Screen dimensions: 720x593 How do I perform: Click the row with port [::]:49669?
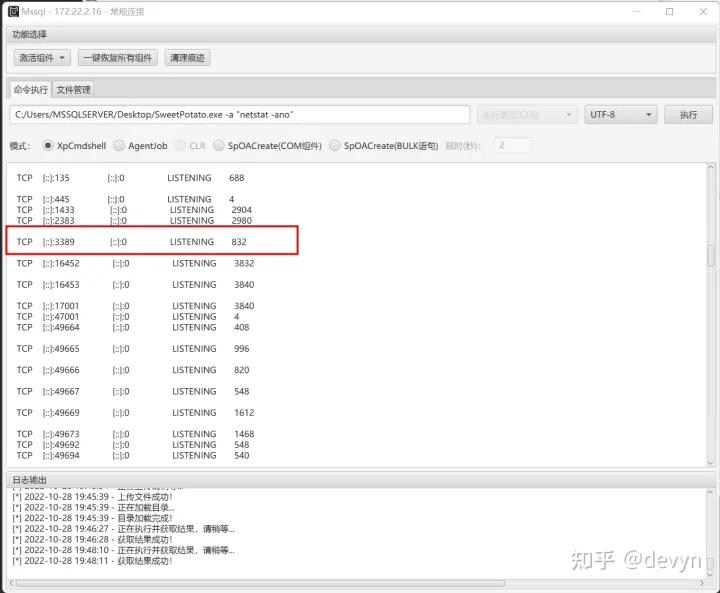pos(135,413)
